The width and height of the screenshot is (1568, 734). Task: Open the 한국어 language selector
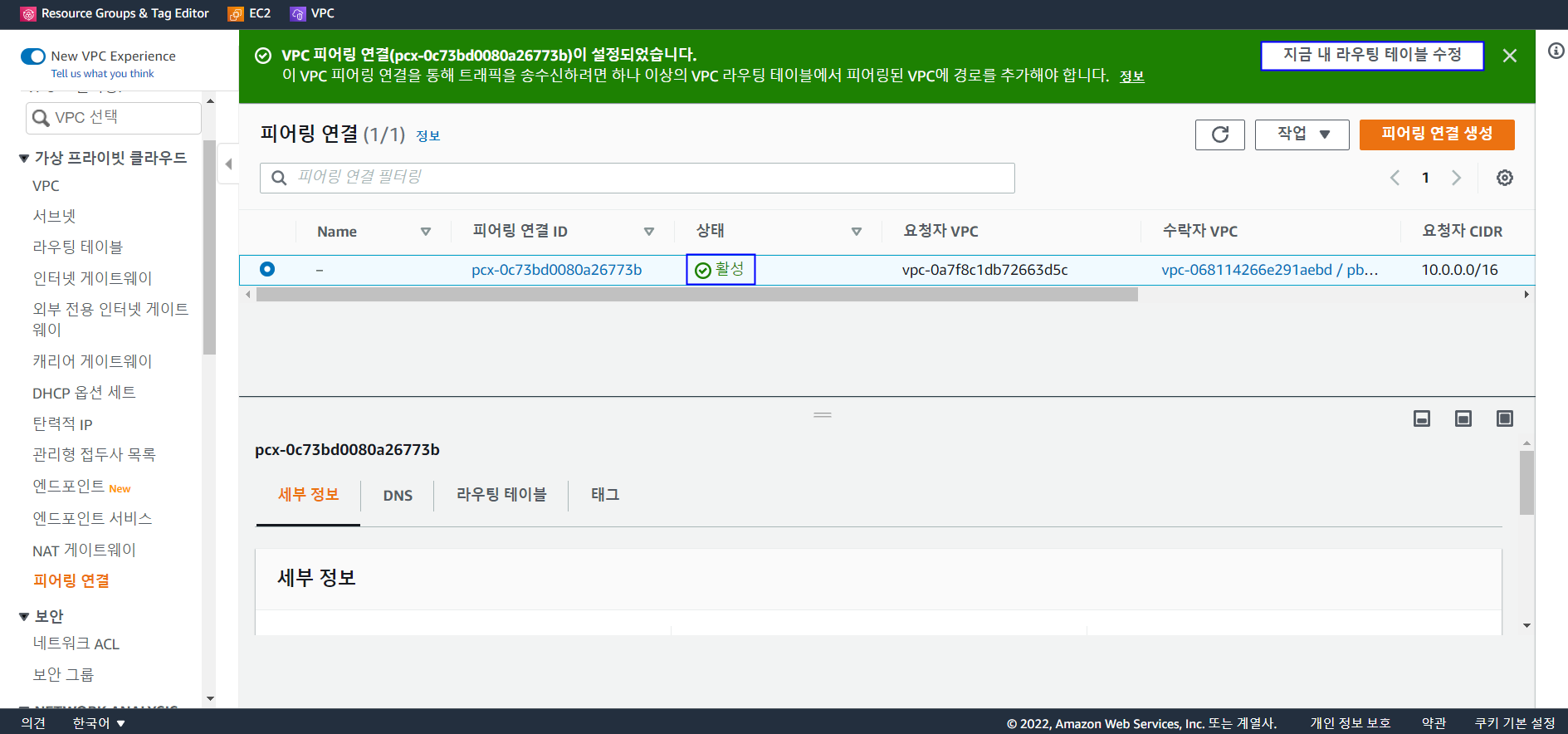coord(98,723)
